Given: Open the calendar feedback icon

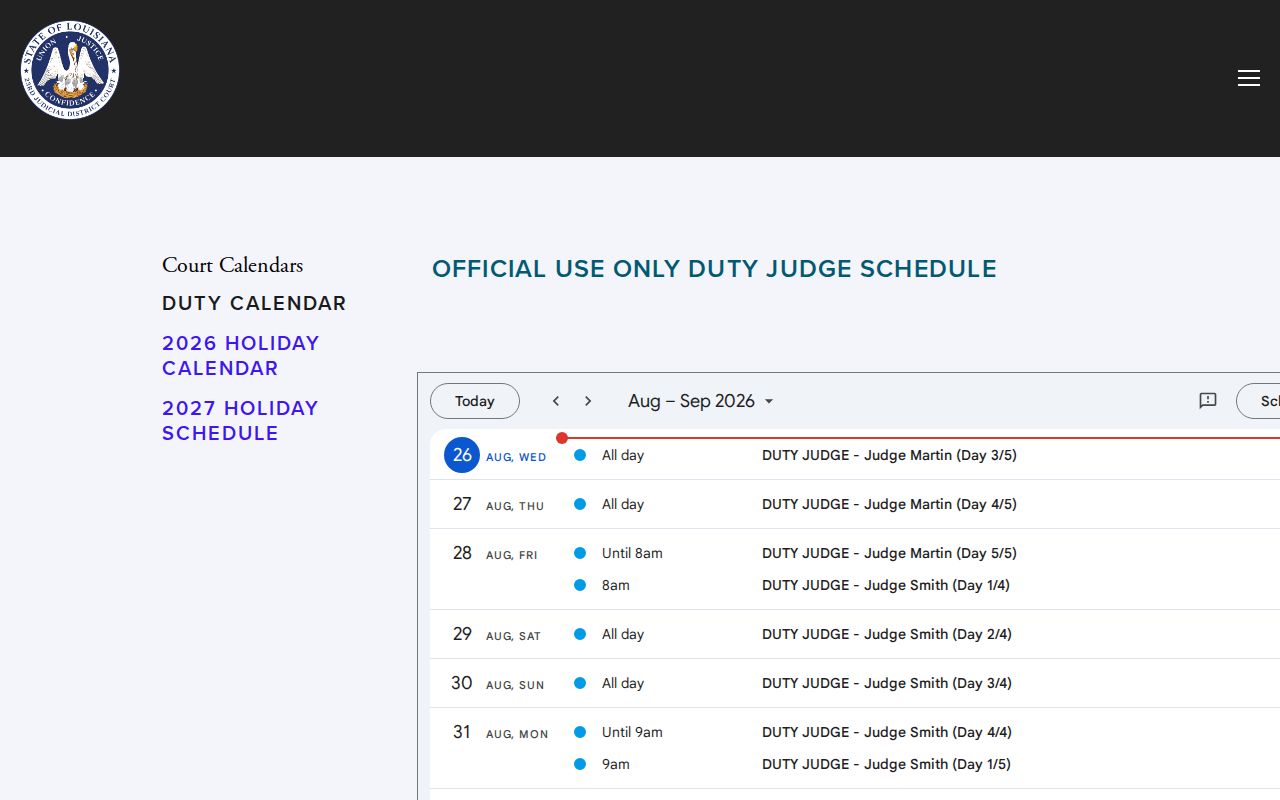Looking at the screenshot, I should pyautogui.click(x=1208, y=401).
